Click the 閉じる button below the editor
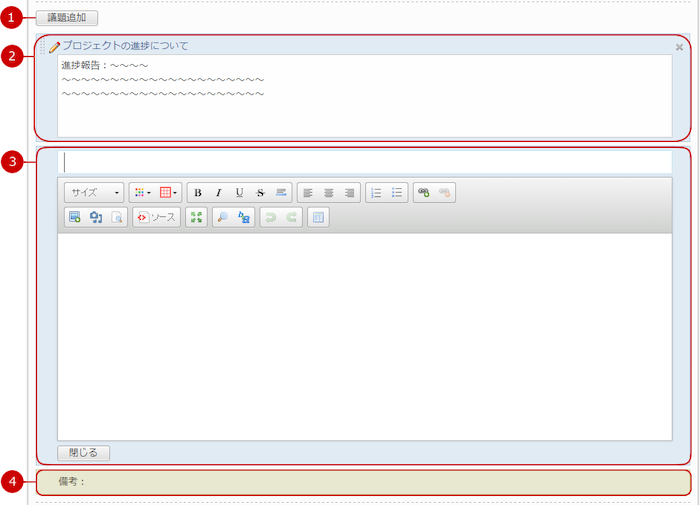 click(83, 452)
